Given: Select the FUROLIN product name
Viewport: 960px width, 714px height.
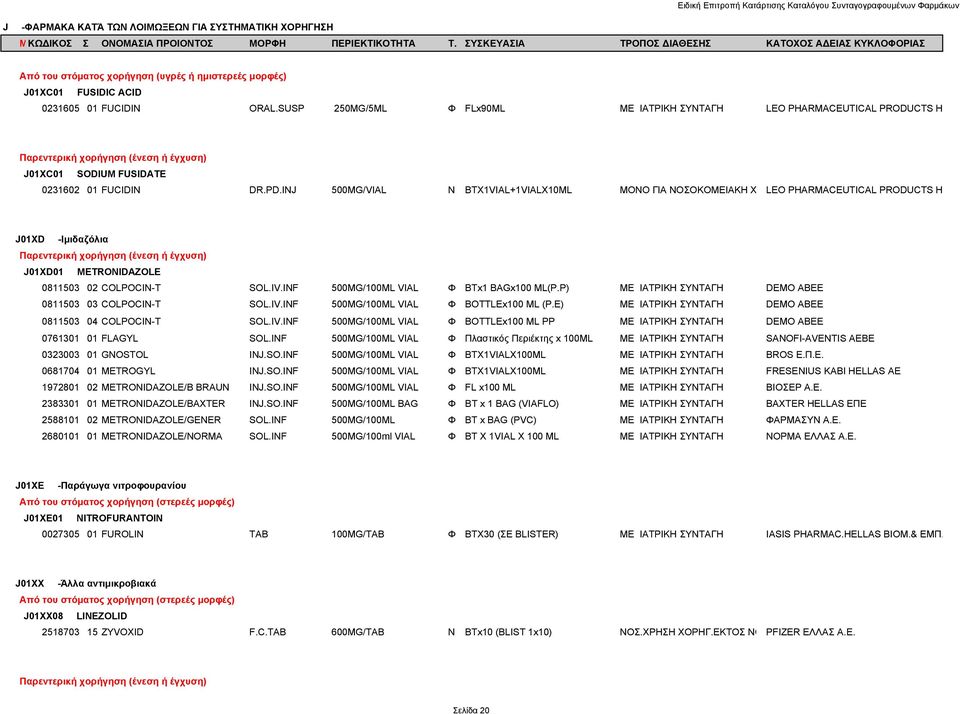Looking at the screenshot, I should click(x=122, y=535).
